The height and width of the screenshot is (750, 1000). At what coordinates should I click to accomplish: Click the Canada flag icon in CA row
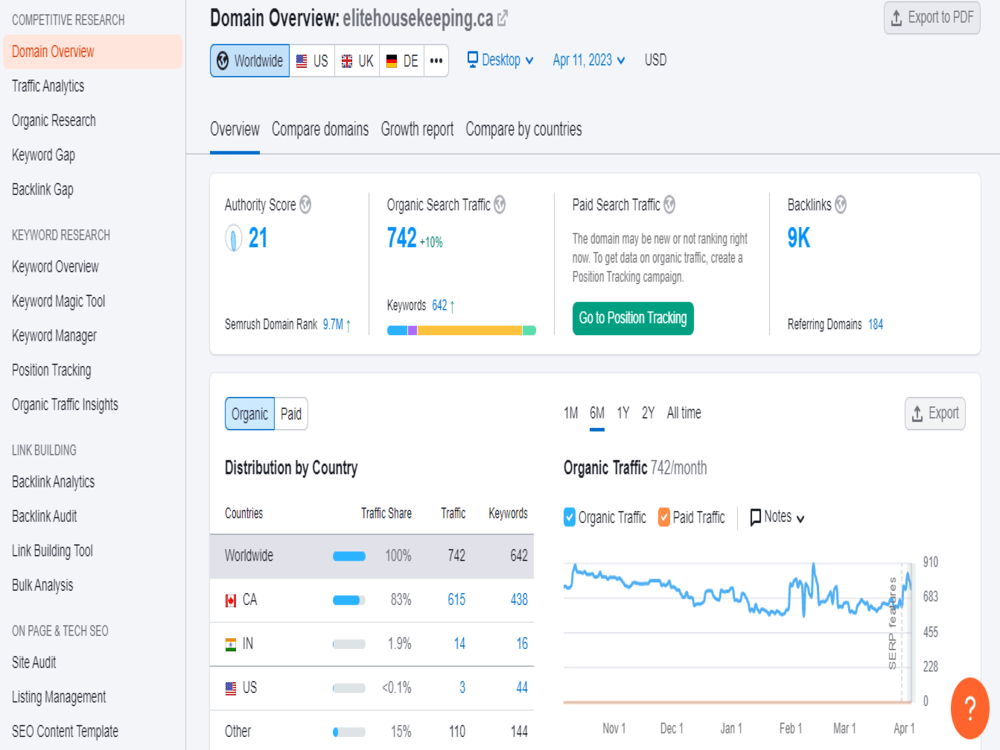231,600
